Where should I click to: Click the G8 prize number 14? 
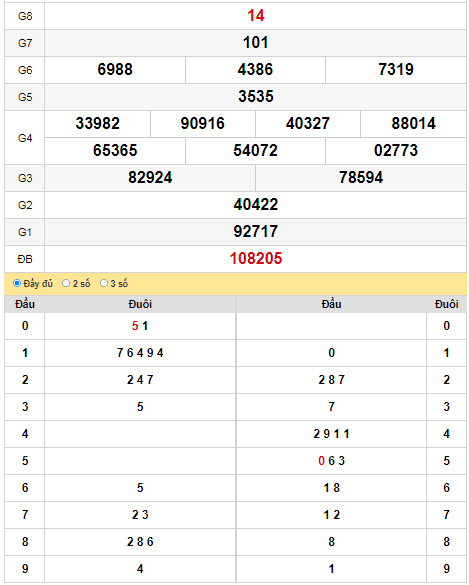[256, 16]
